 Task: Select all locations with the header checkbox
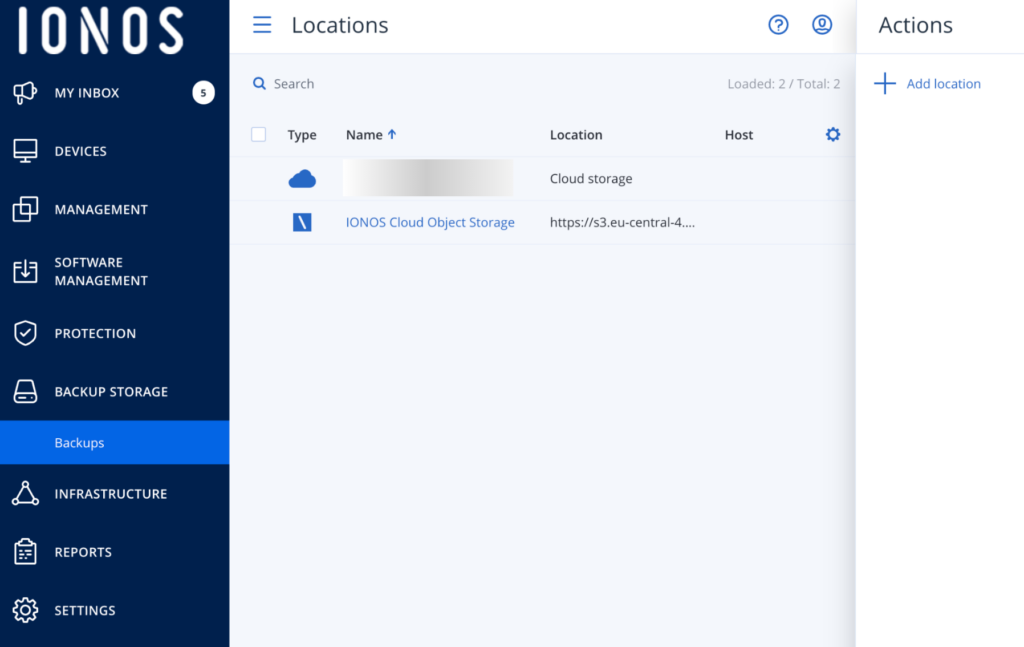pyautogui.click(x=258, y=133)
